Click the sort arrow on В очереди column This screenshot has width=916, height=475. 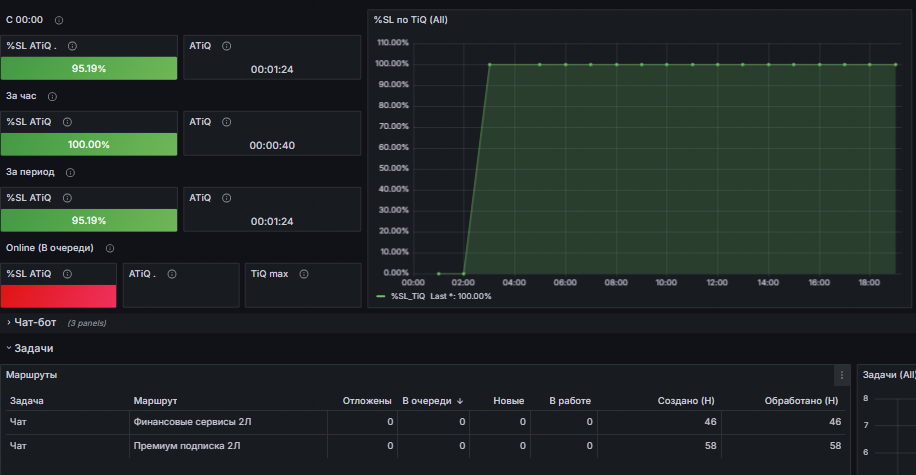(460, 401)
